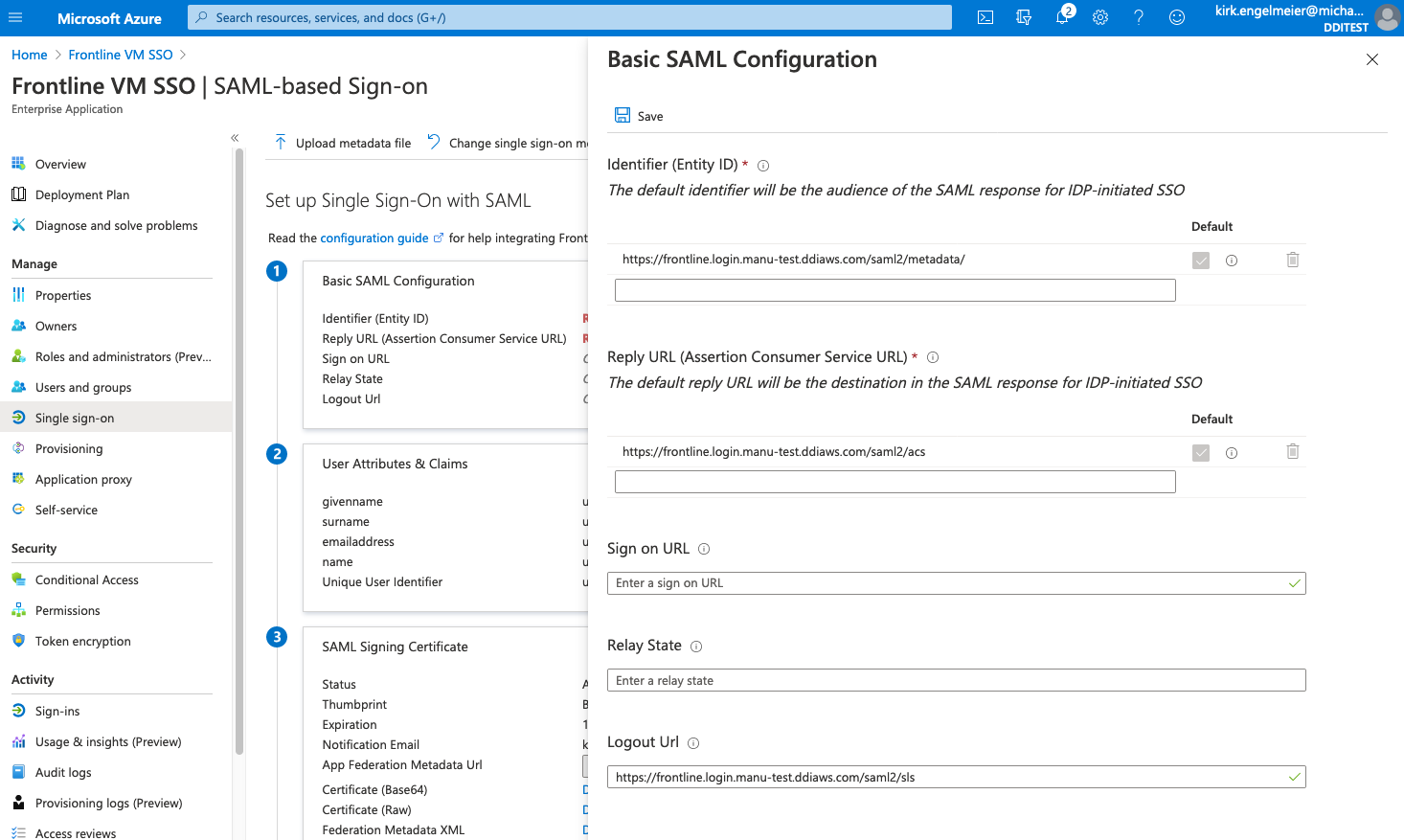Select Conditional Access under Security
This screenshot has height=840, width=1404.
tap(86, 579)
